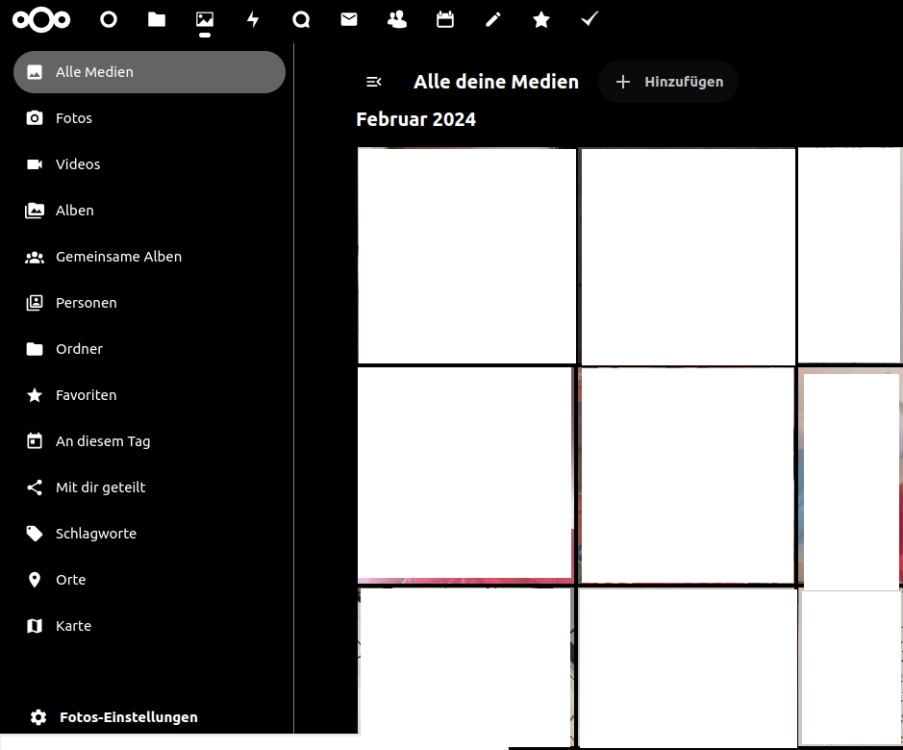The image size is (903, 750).
Task: Click the Orte location pin icon
Action: pos(35,579)
